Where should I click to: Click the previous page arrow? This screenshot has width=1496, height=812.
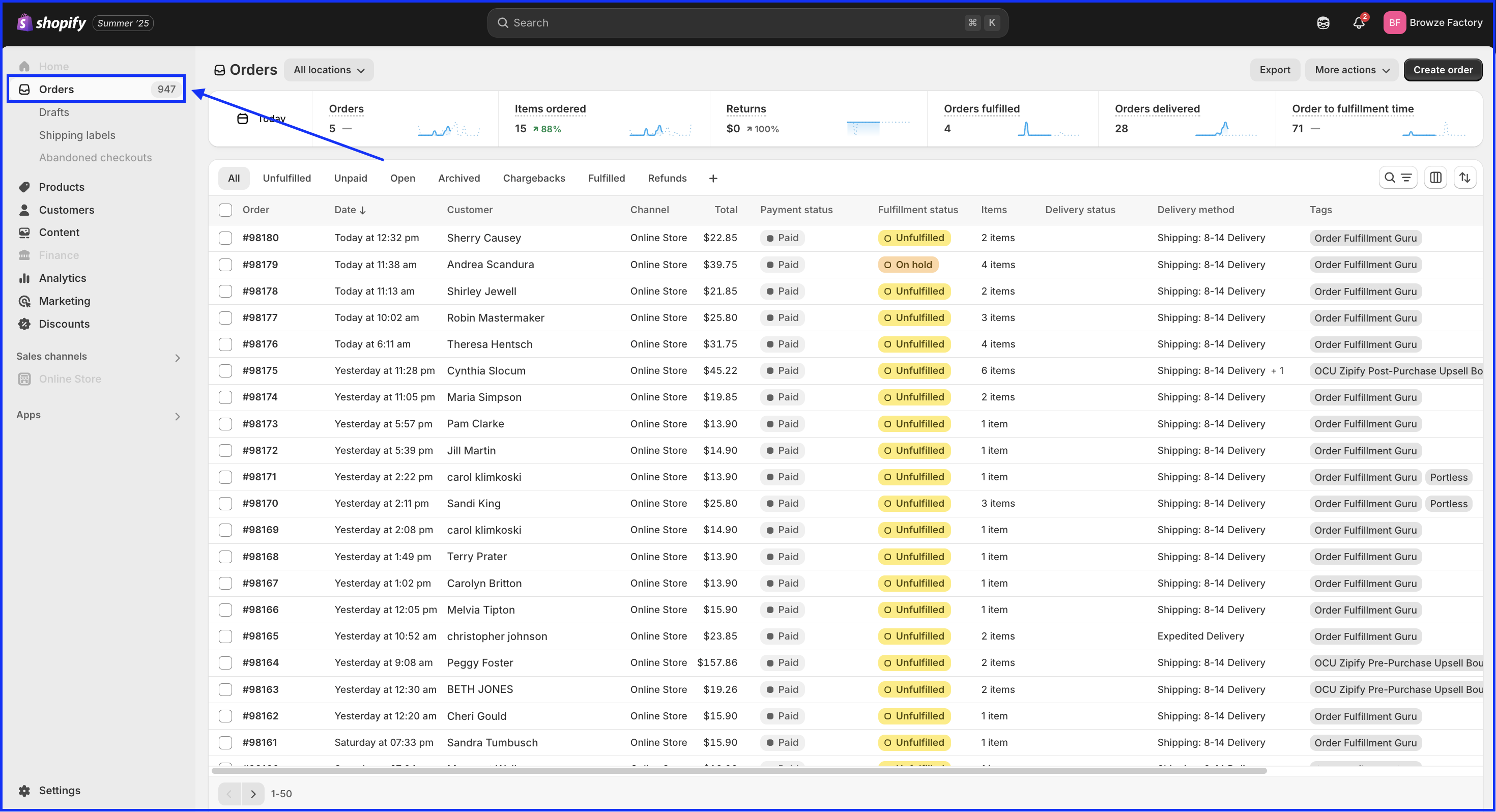[230, 794]
